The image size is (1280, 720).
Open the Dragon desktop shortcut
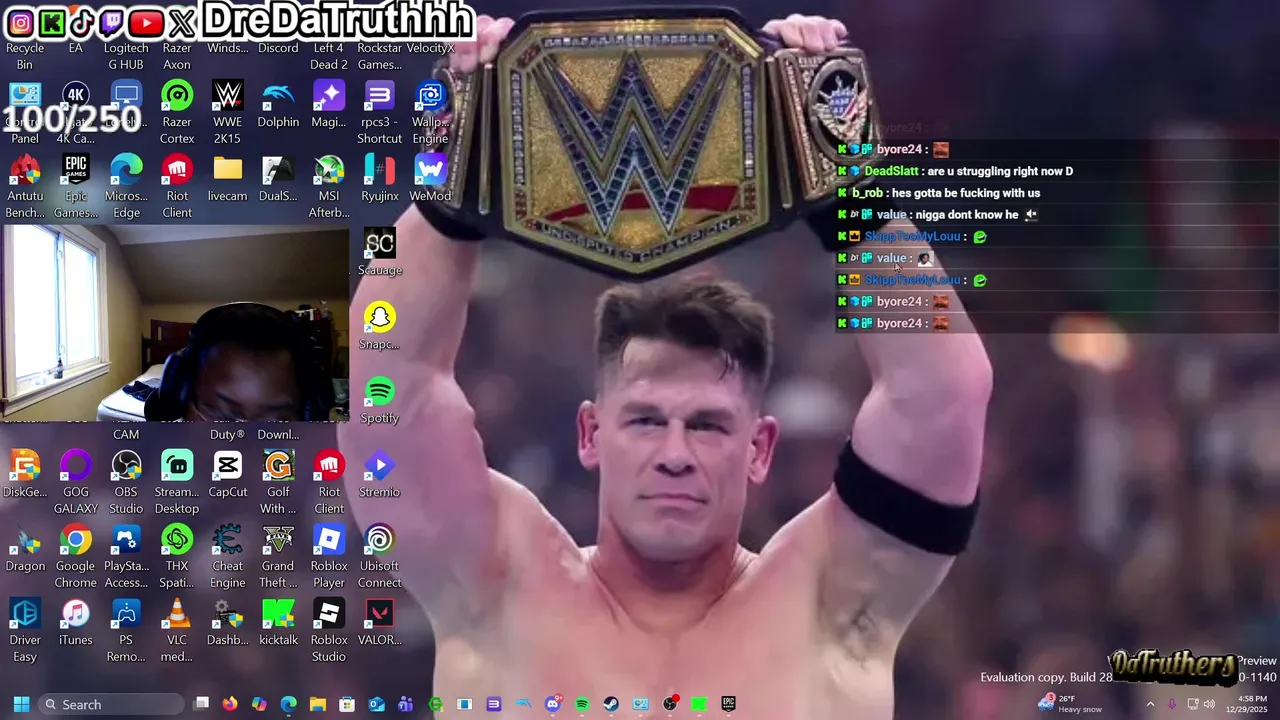pyautogui.click(x=25, y=549)
